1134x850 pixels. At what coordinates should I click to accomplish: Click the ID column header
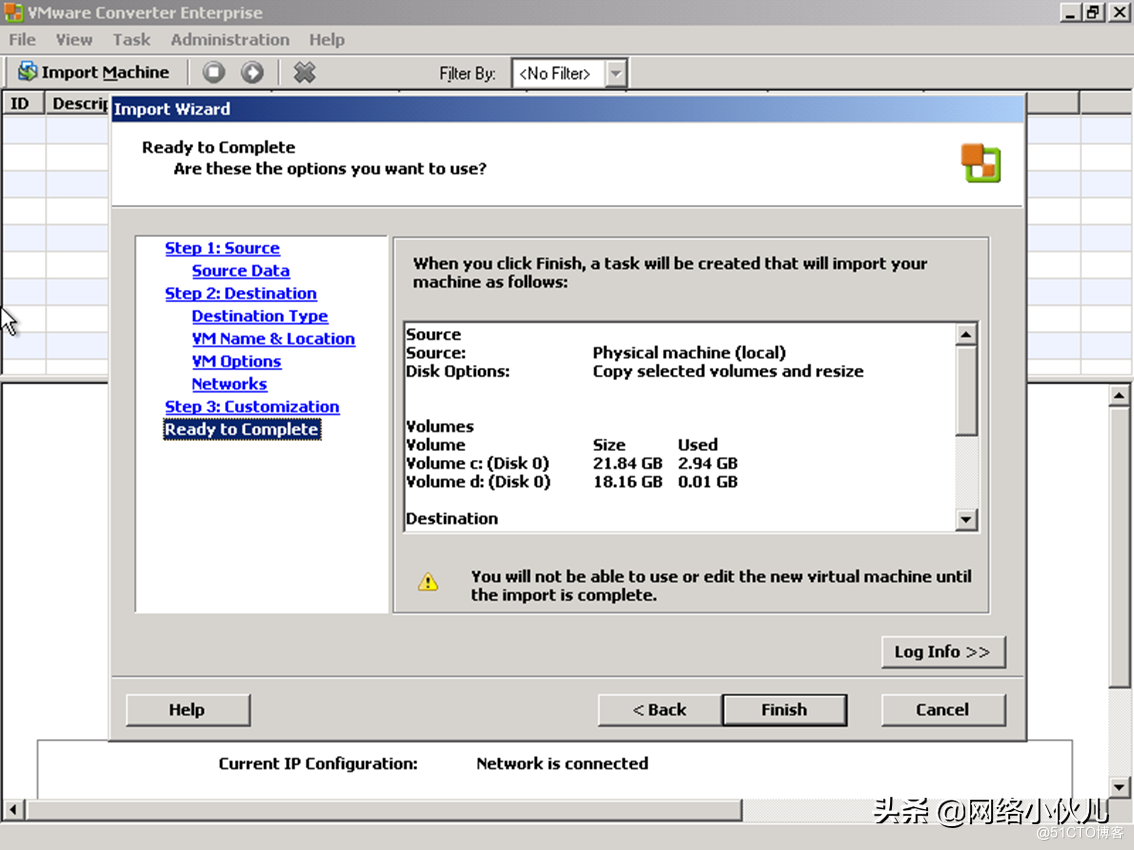20,103
